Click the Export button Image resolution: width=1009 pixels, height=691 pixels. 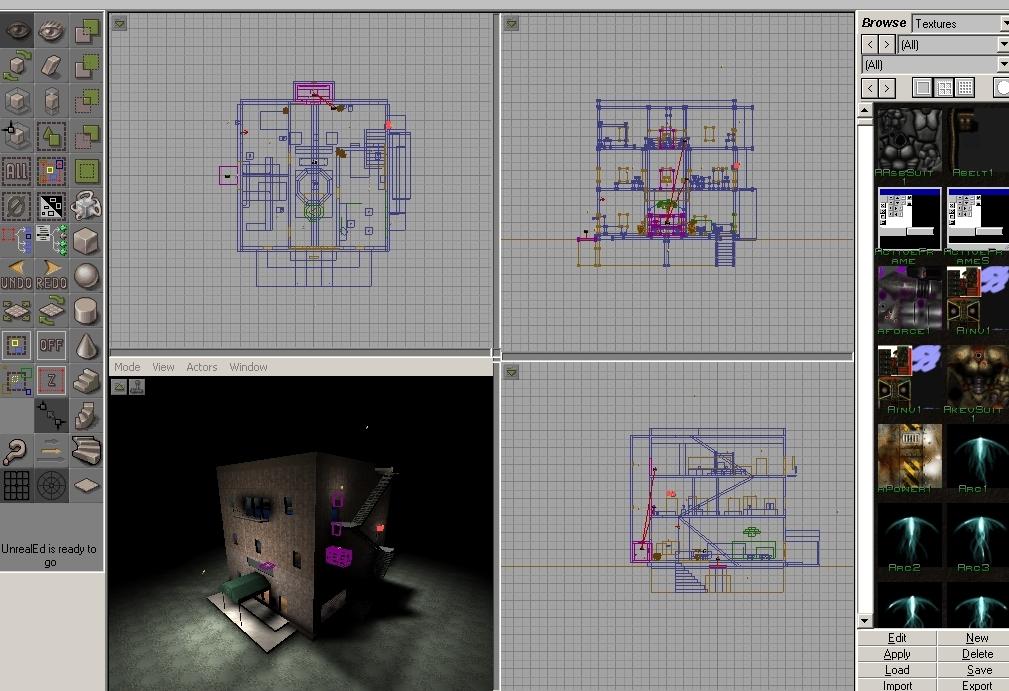pos(977,685)
